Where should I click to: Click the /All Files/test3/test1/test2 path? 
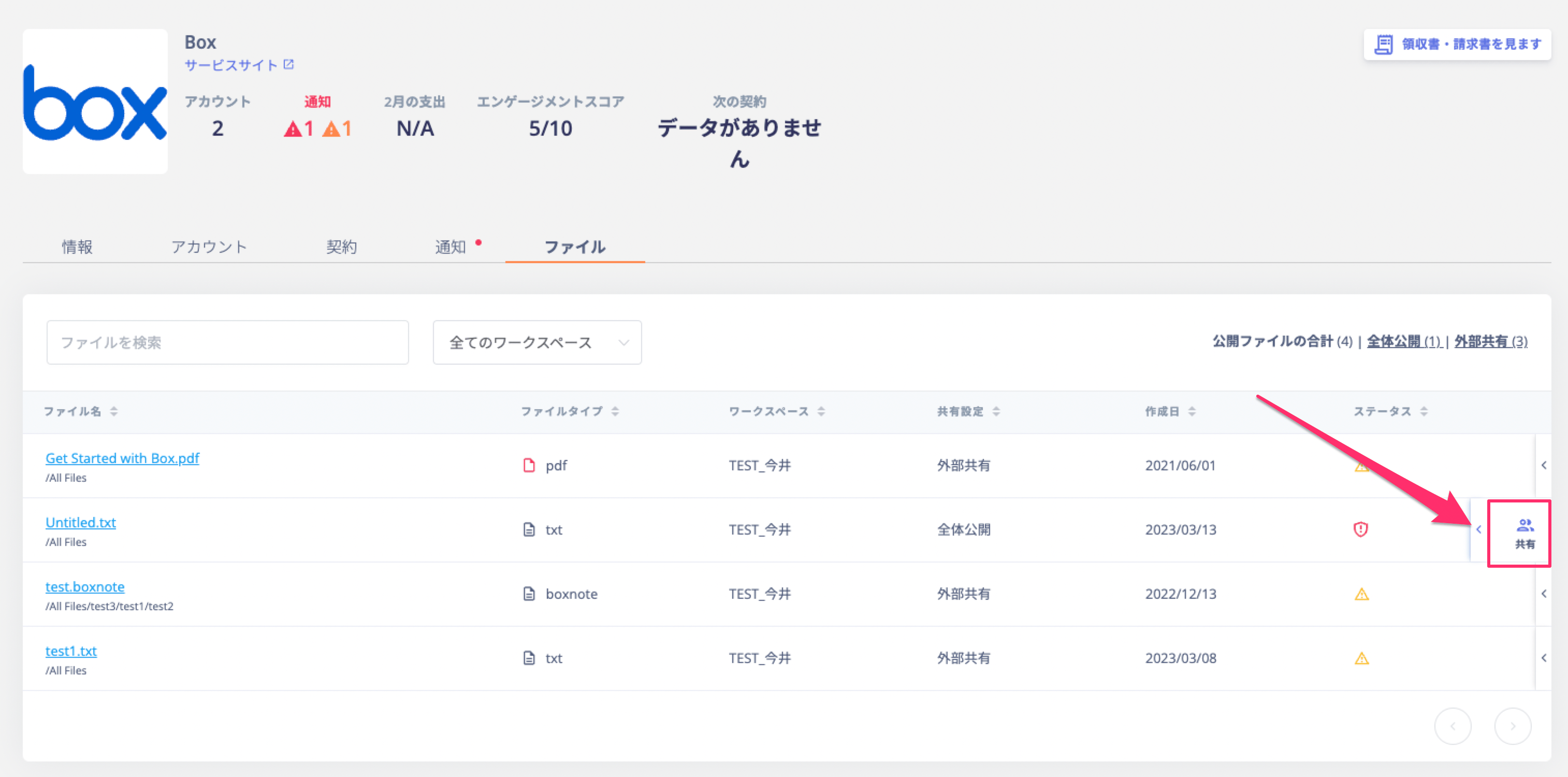(x=110, y=607)
